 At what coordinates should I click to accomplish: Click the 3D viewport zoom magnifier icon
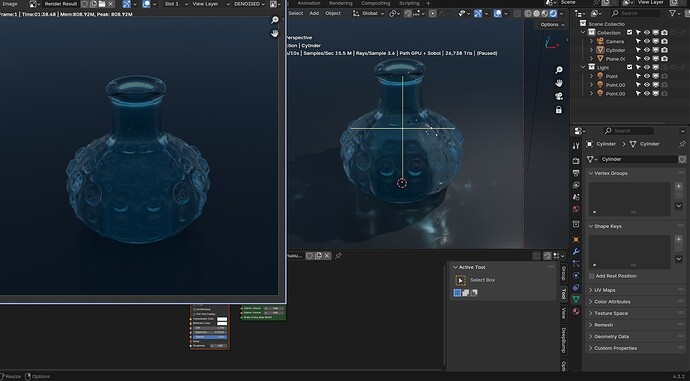[559, 70]
